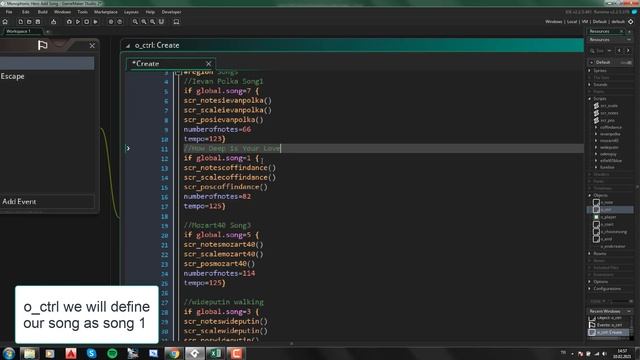Open target Windows Local VM settings

tap(585, 22)
